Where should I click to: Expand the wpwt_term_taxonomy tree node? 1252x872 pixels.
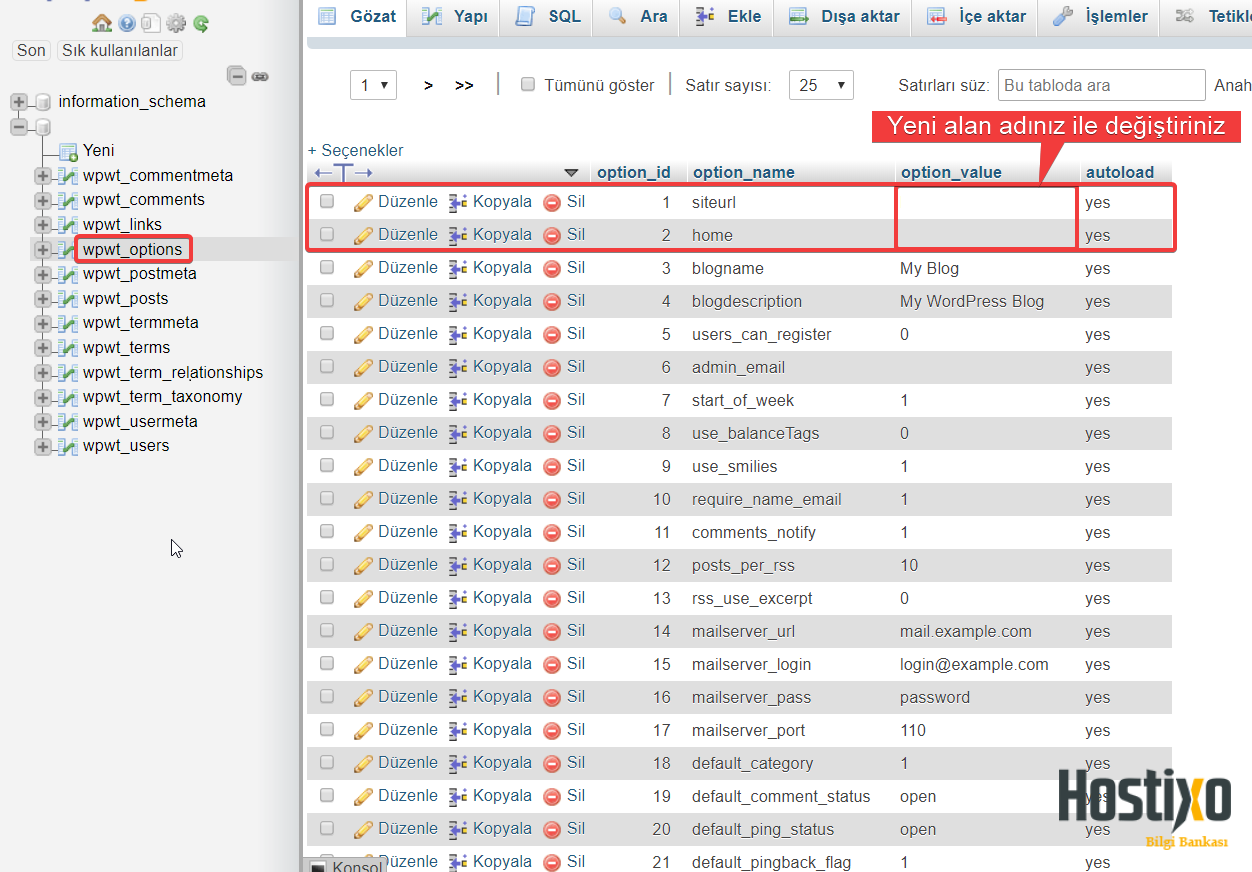(x=42, y=397)
